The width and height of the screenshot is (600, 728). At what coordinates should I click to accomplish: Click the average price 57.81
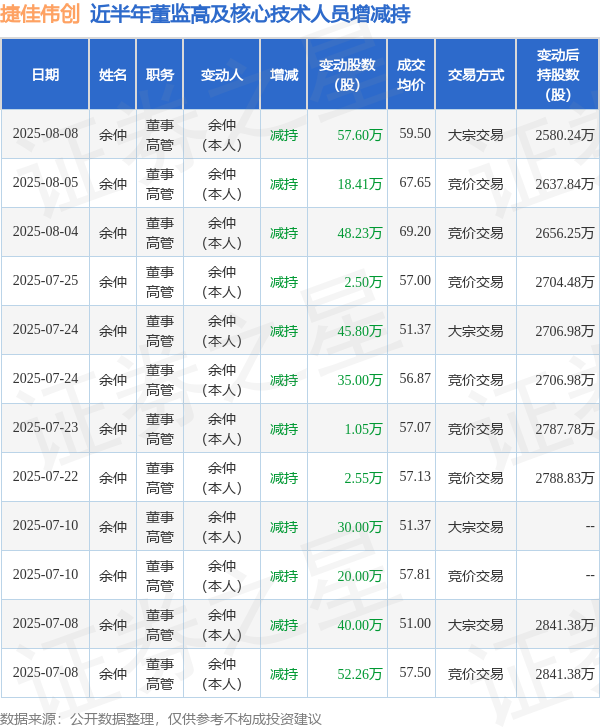coord(415,575)
